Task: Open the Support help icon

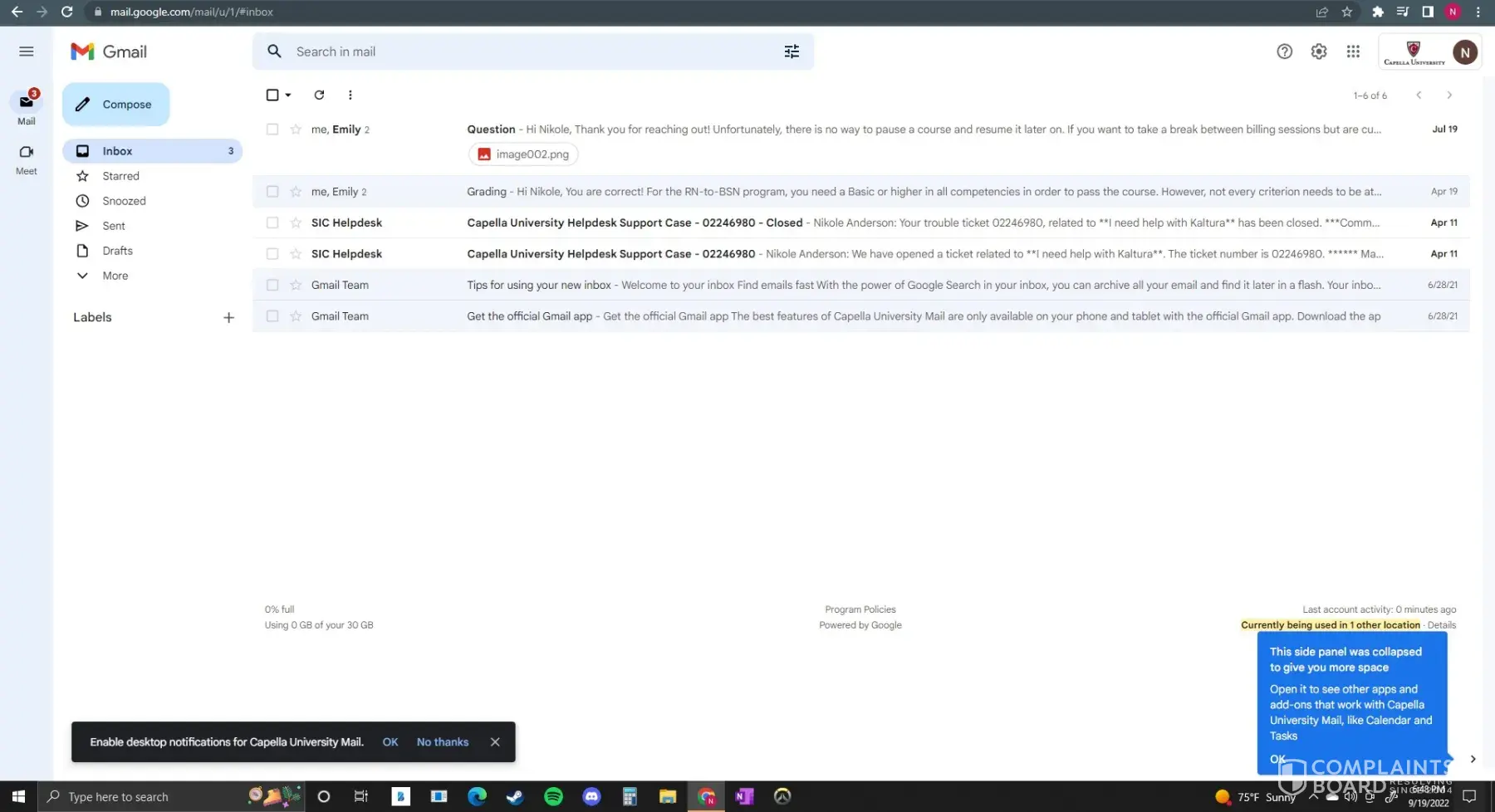Action: (x=1284, y=51)
